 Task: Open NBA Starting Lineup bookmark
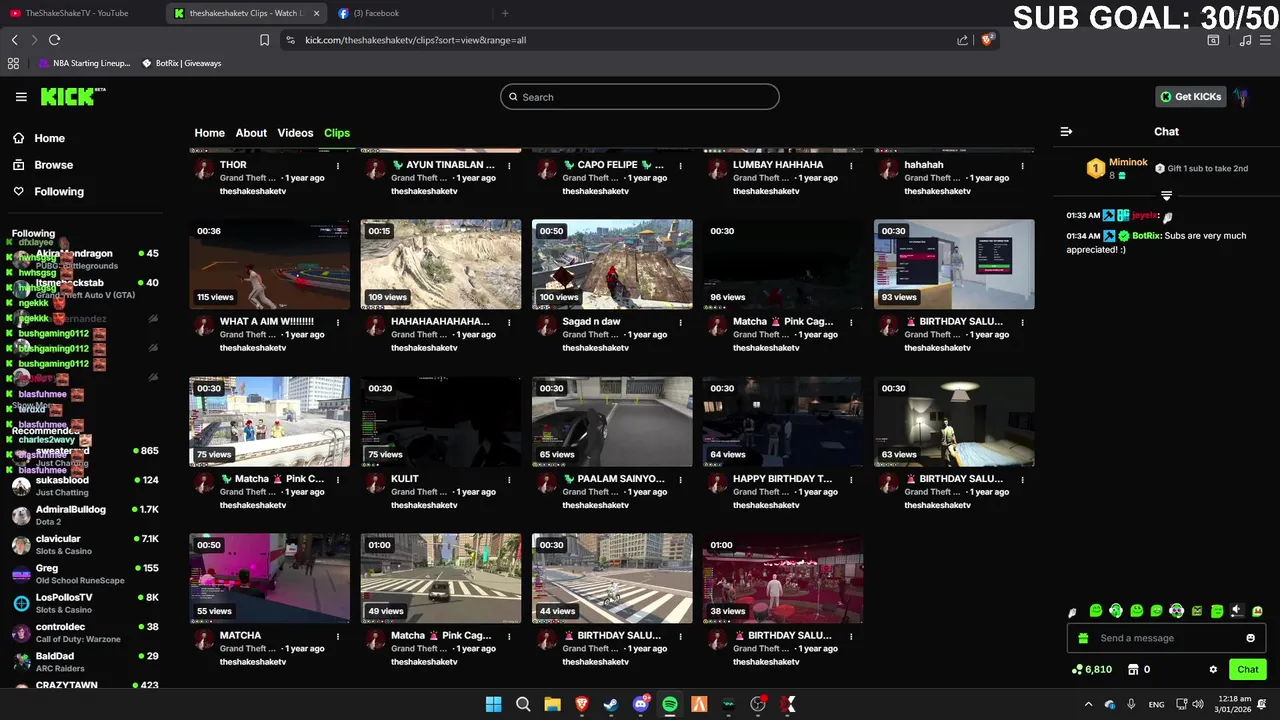pyautogui.click(x=85, y=63)
